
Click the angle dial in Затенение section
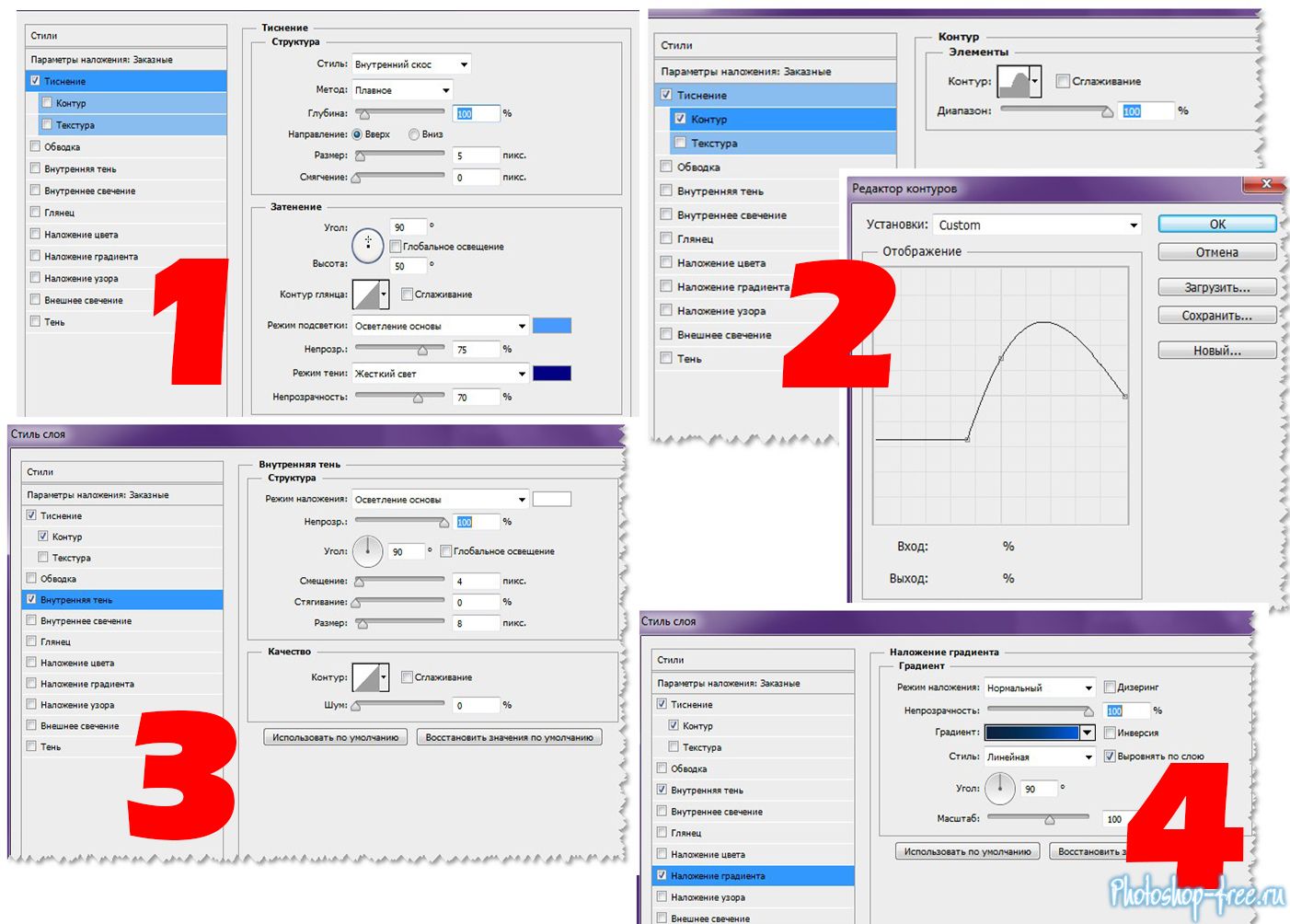tap(368, 243)
